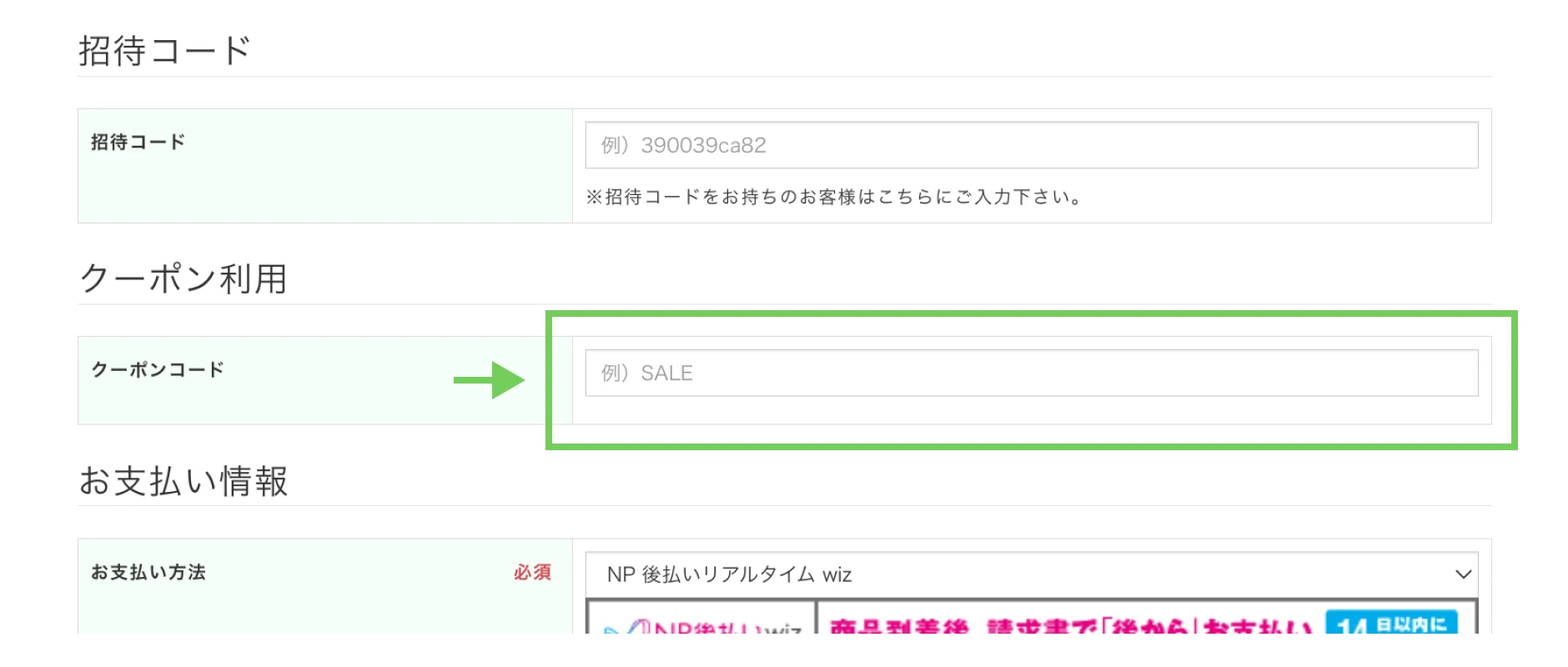Focus the クーポンコード coupon code input
The image size is (1568, 667).
1031,373
